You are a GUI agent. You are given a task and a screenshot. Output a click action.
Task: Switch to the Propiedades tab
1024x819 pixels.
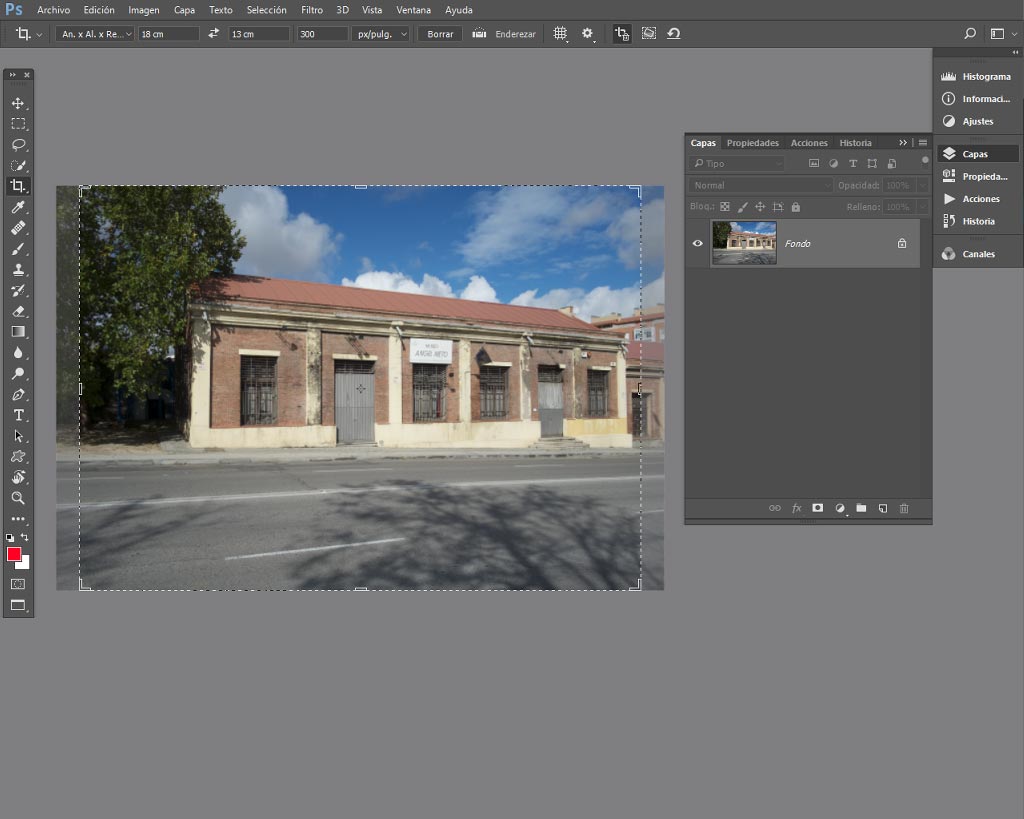752,142
